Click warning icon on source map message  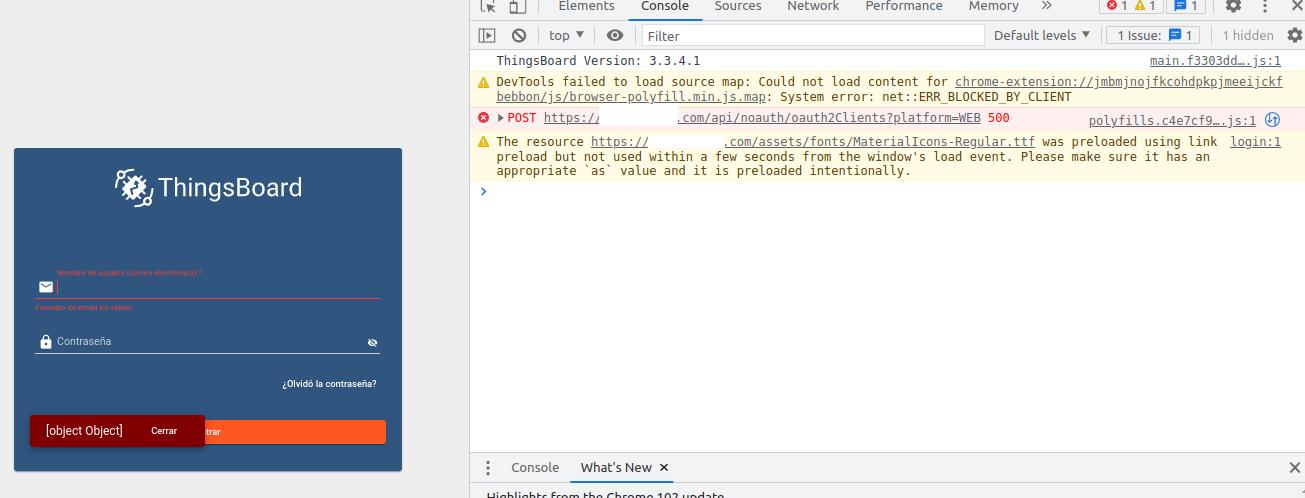tap(483, 83)
